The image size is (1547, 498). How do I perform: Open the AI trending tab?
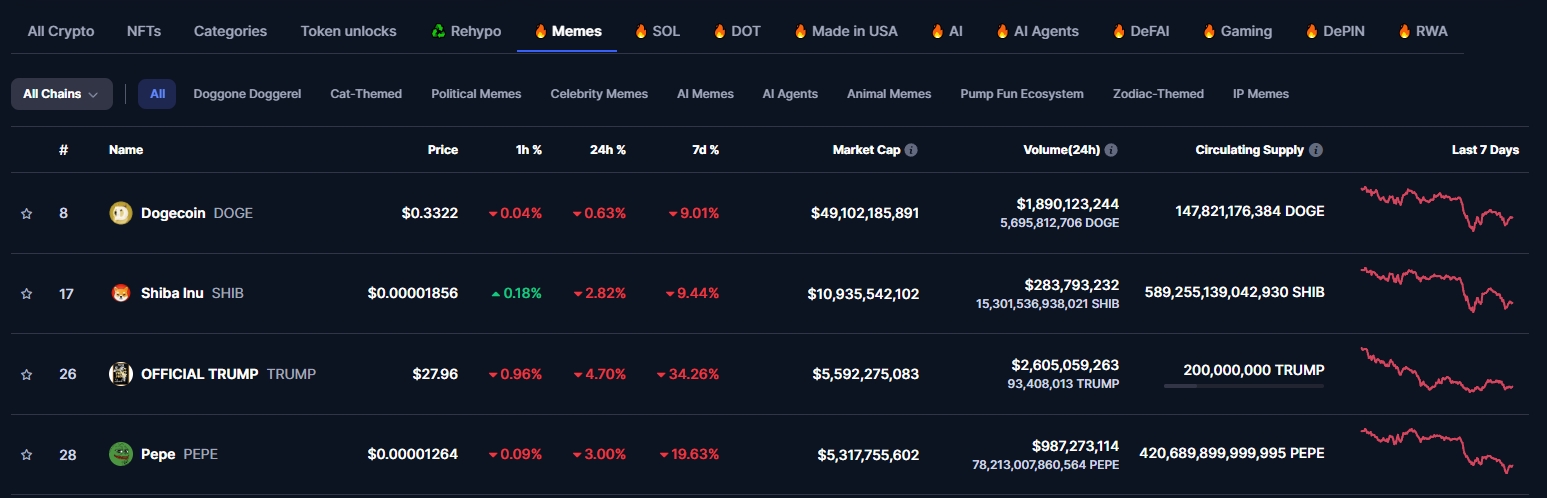(947, 31)
